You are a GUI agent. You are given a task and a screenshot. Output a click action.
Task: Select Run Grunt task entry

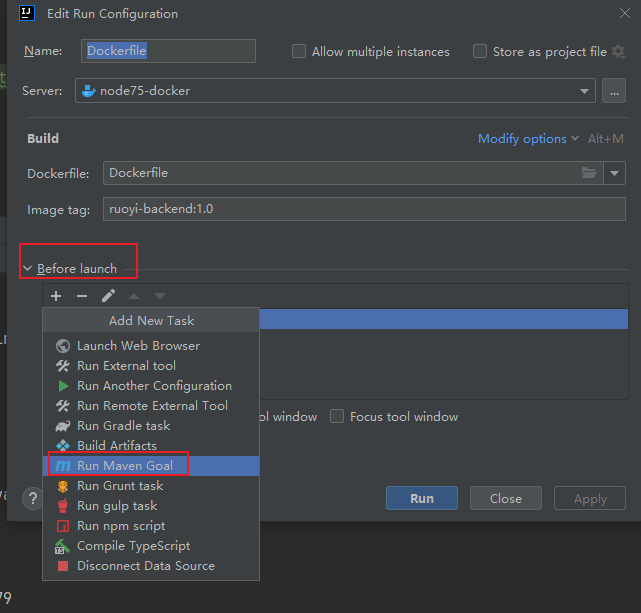[151, 486]
